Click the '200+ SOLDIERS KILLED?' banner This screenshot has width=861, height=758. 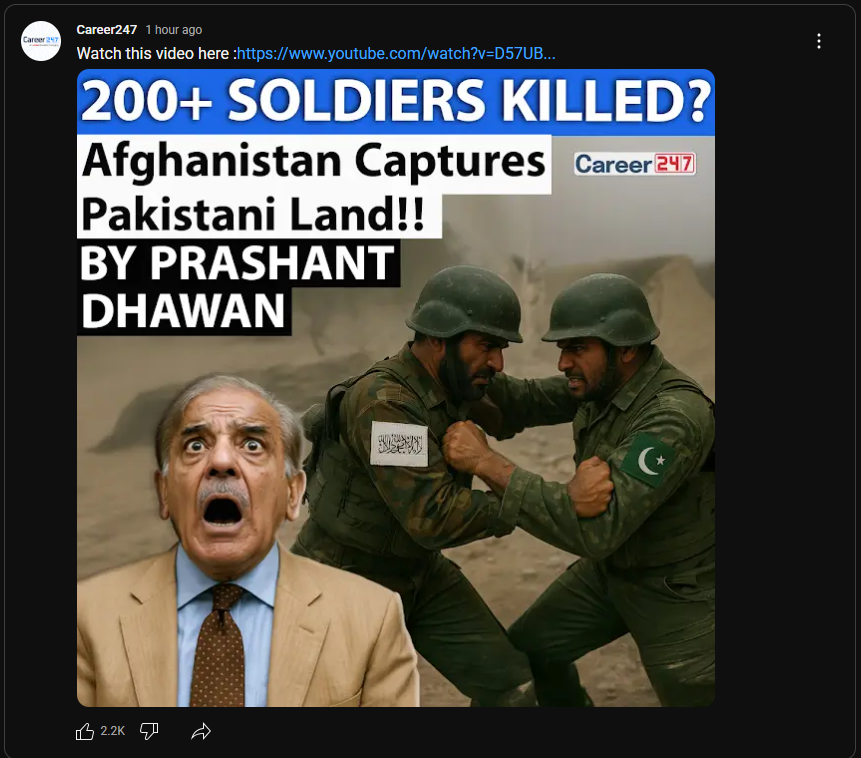(396, 102)
